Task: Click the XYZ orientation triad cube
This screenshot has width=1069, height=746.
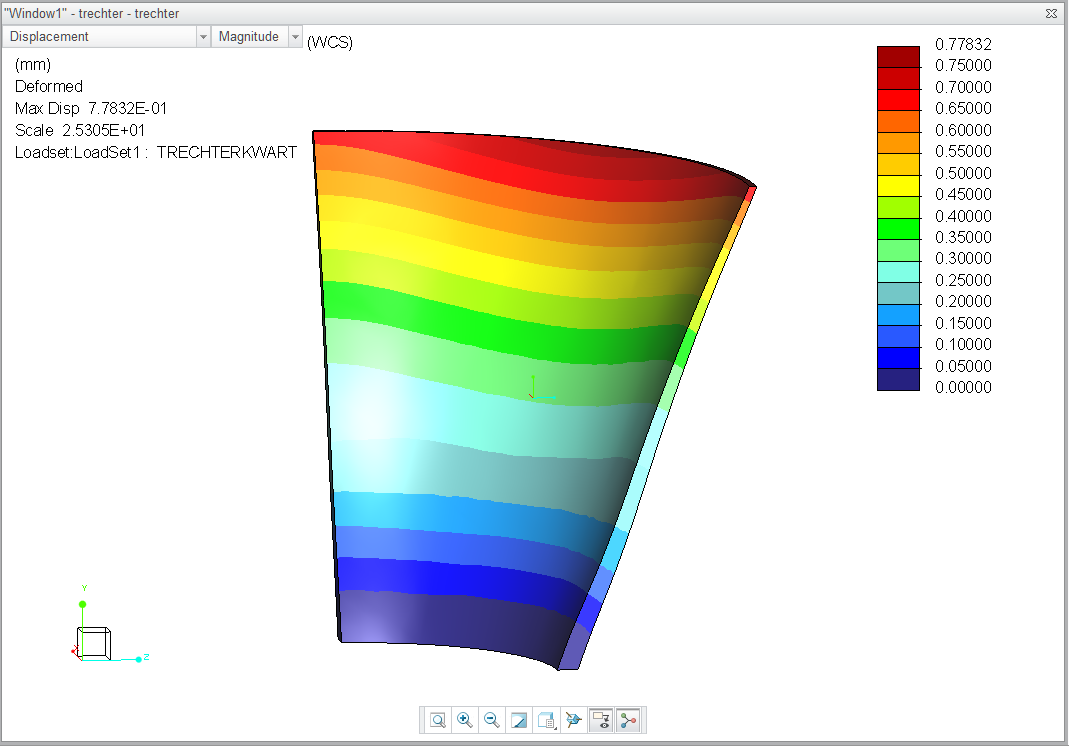Action: coord(93,642)
